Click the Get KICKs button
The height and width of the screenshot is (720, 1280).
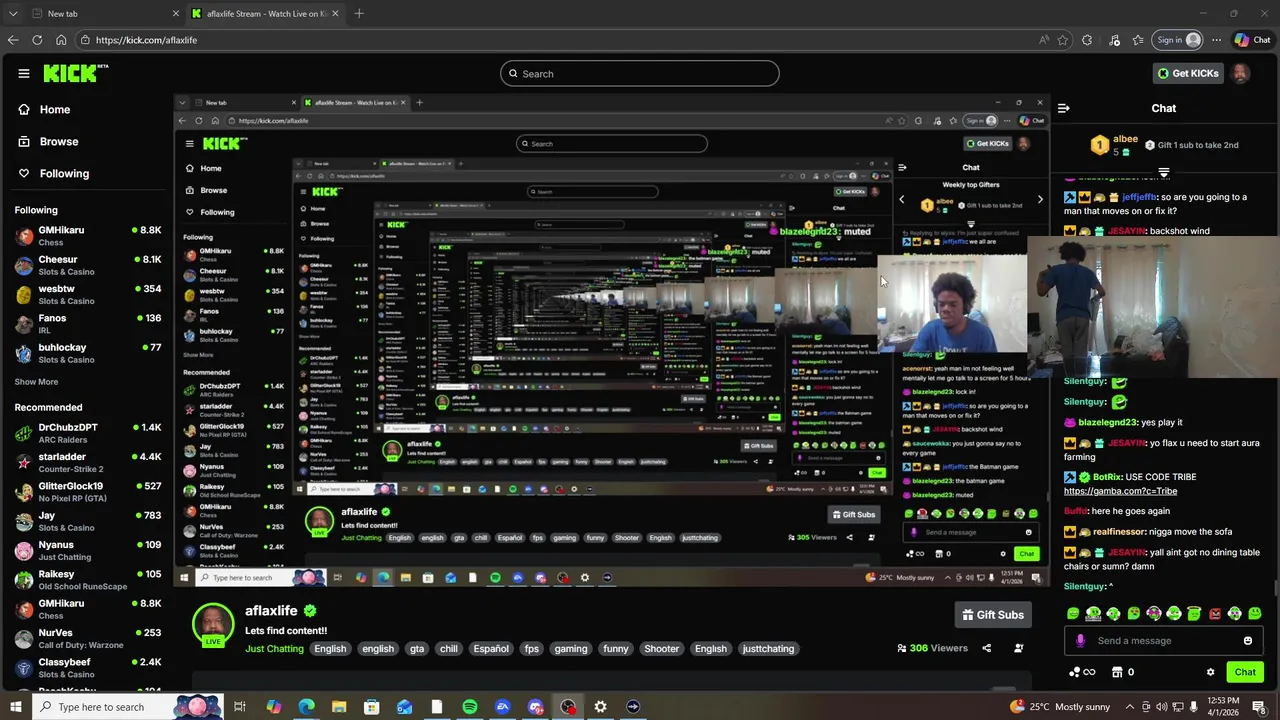[1188, 73]
